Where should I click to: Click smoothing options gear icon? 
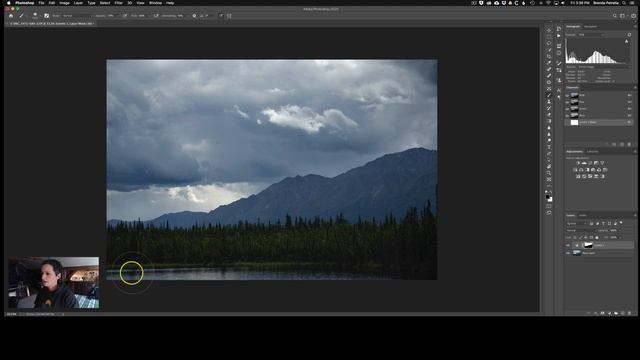coord(194,16)
